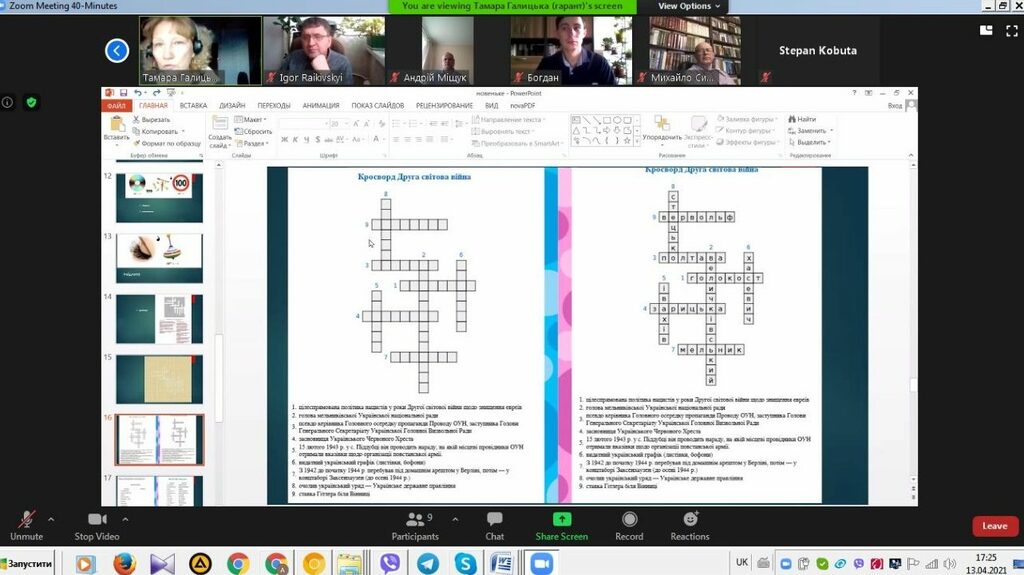Click the Найти find tool

801,119
